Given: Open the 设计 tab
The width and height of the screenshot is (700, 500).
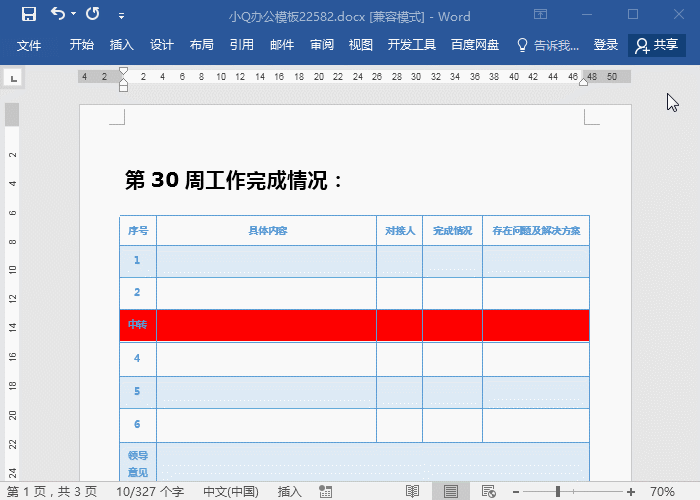Looking at the screenshot, I should tap(162, 45).
